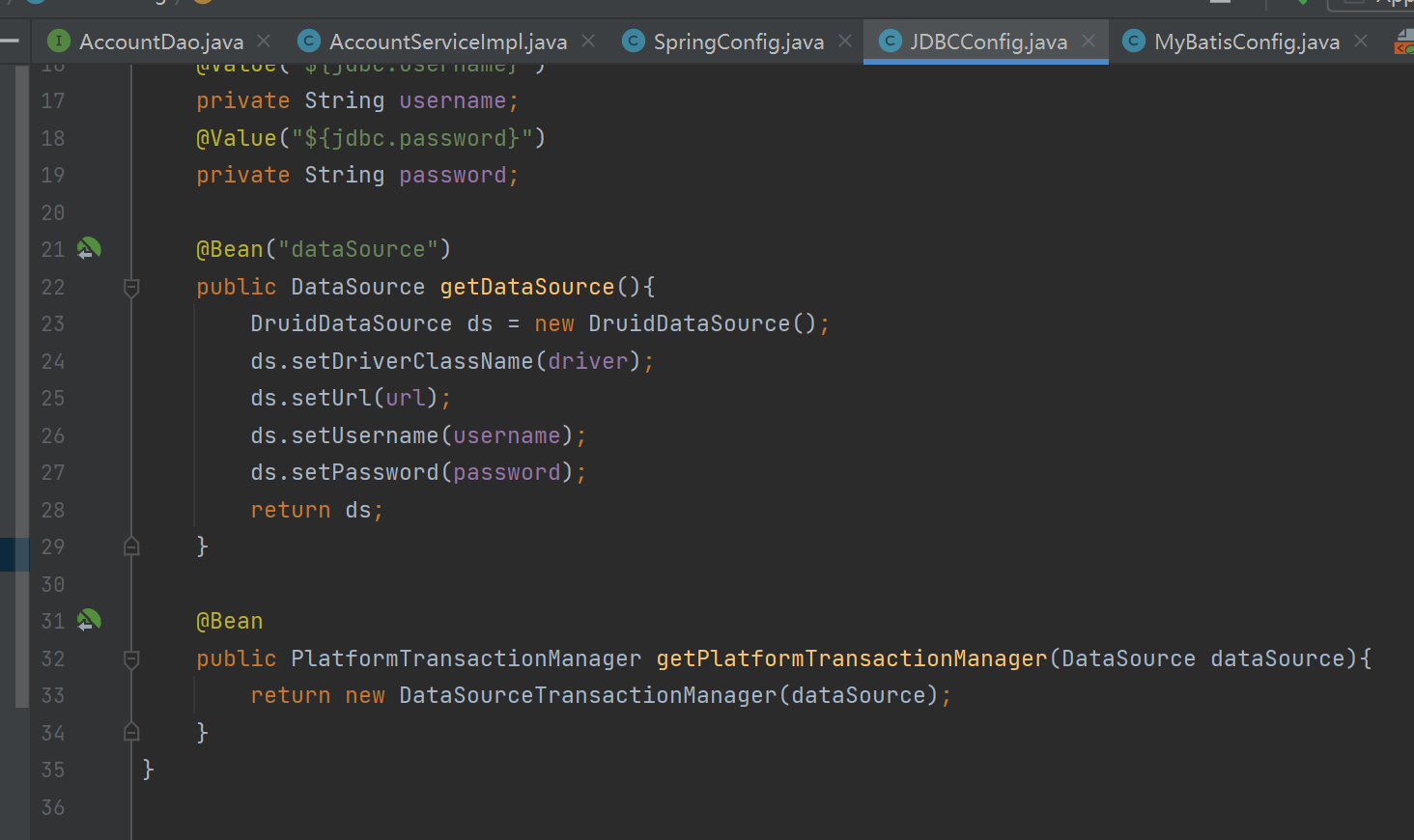This screenshot has width=1414, height=840.
Task: Click setDriverClassName call
Action: click(x=452, y=361)
